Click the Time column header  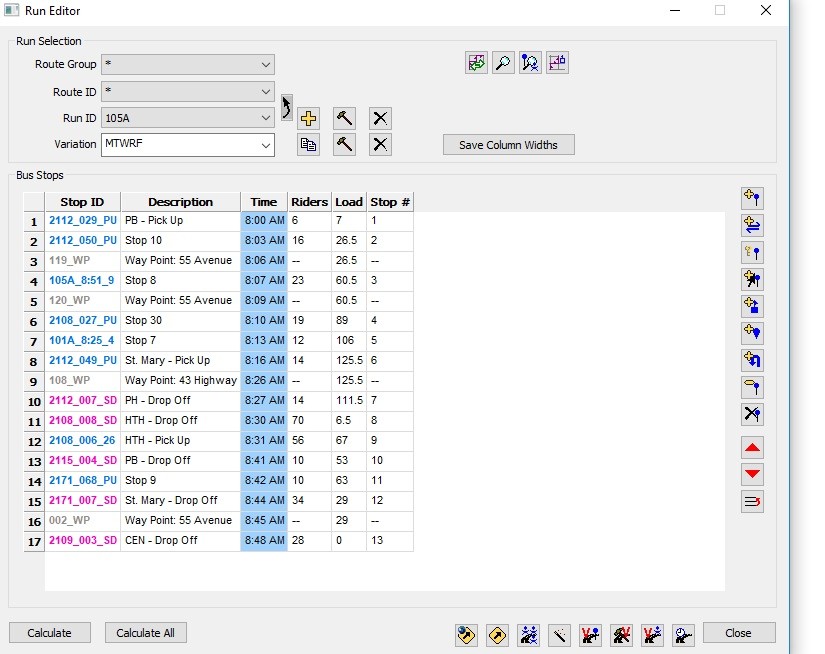264,202
